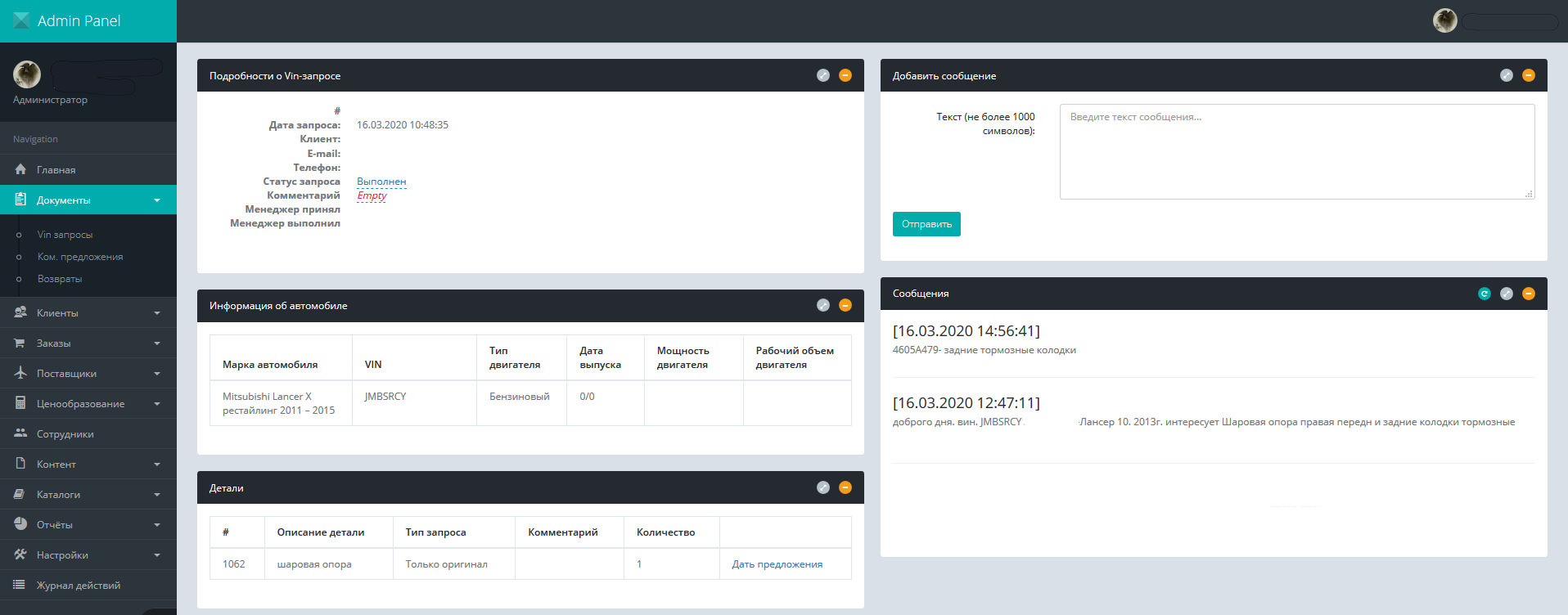Collapse the Сообщения panel with orange minus

[1528, 294]
